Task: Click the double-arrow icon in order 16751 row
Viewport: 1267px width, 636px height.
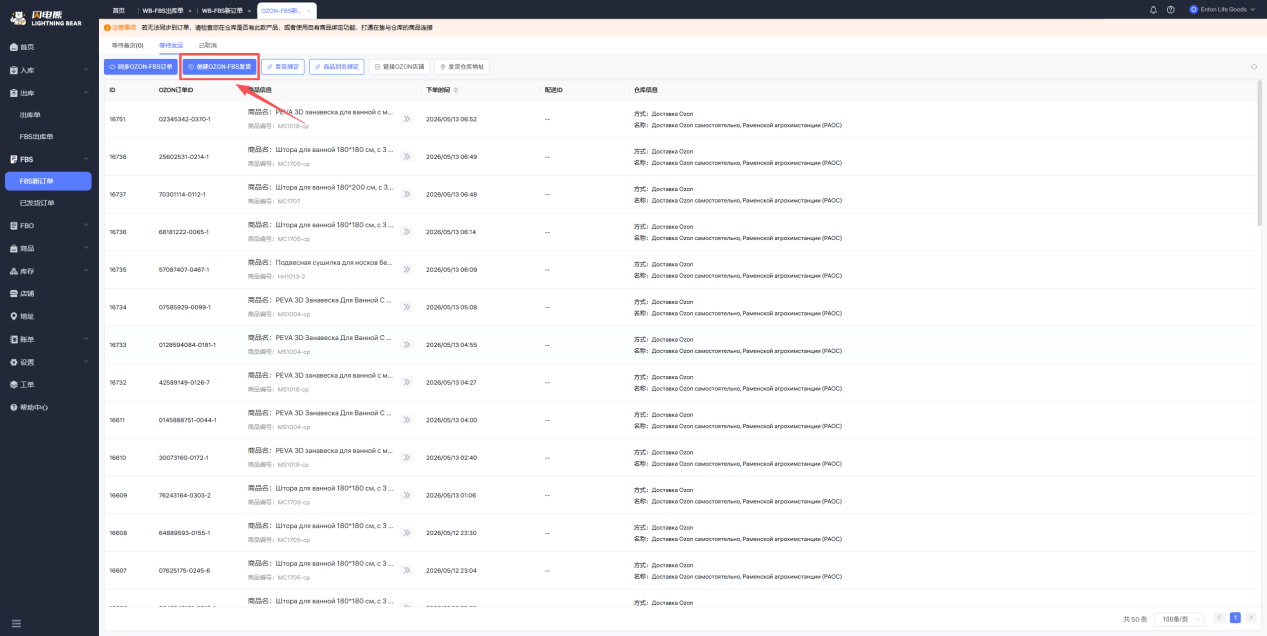Action: [x=406, y=119]
